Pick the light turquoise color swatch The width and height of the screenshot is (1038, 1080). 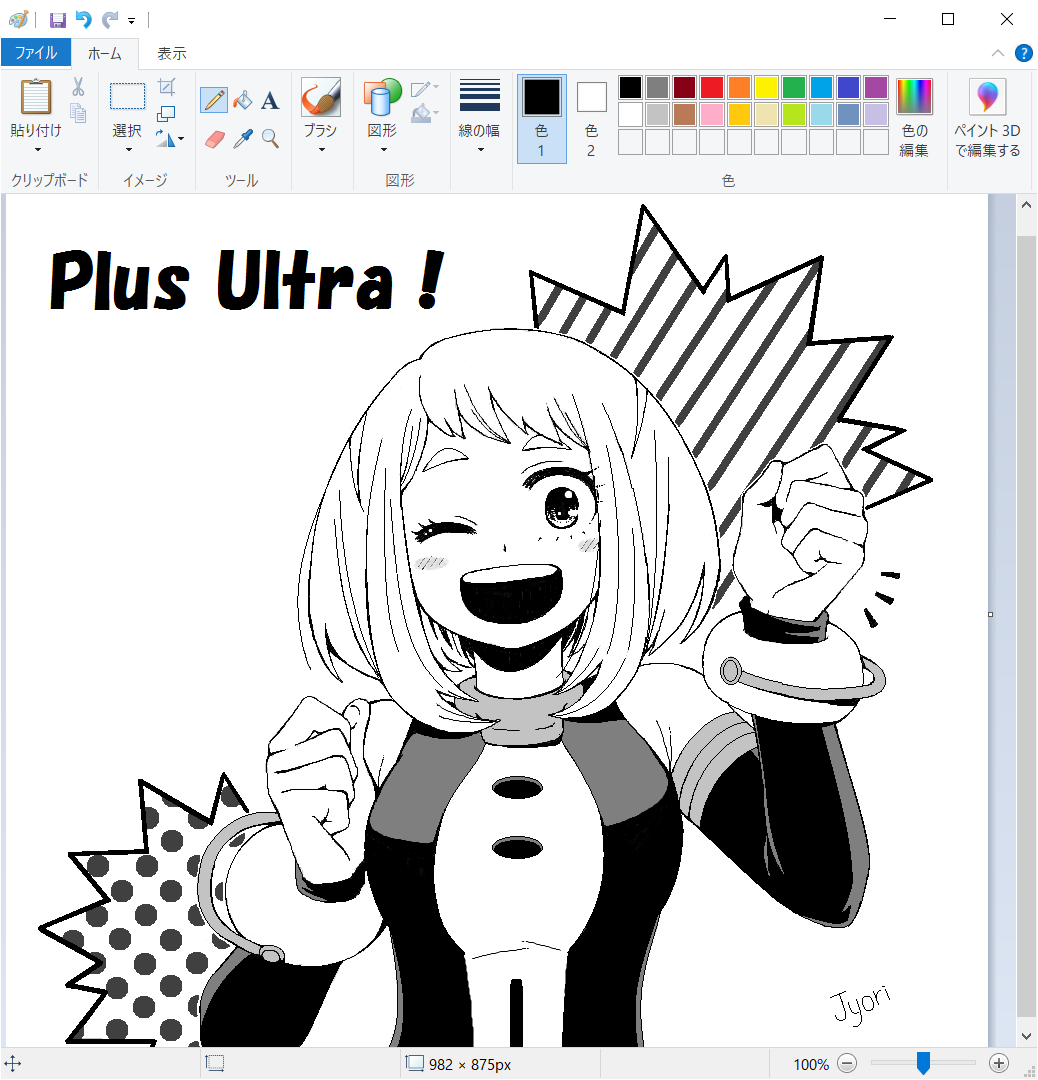(x=821, y=114)
